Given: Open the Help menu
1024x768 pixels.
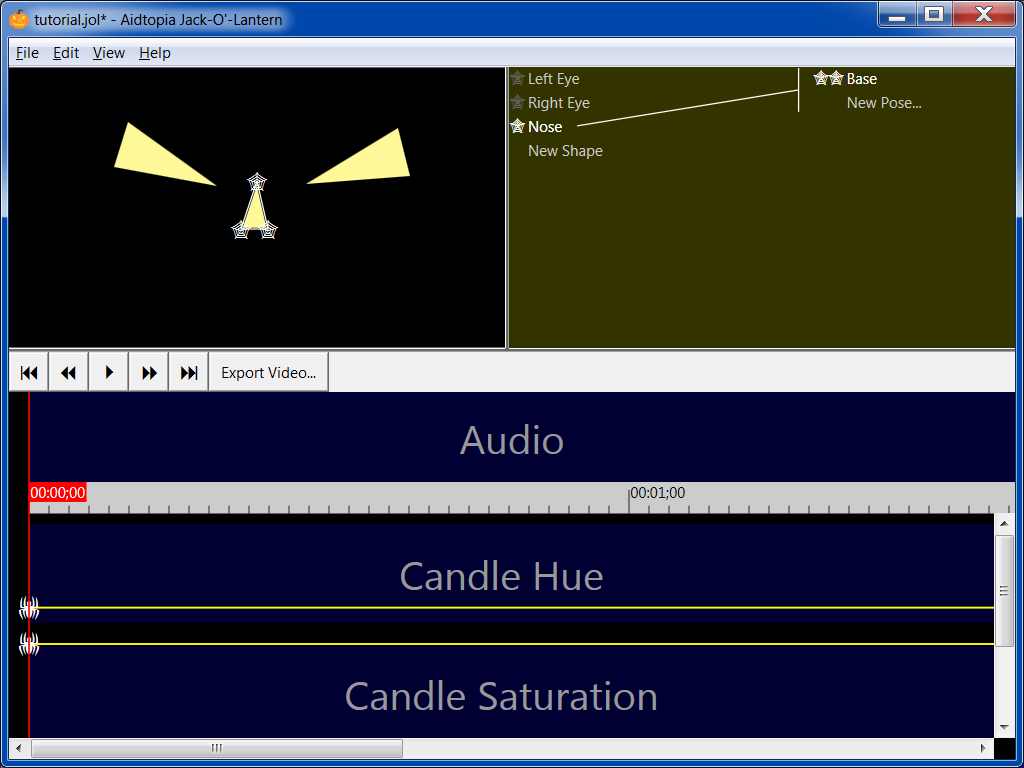Looking at the screenshot, I should 155,53.
